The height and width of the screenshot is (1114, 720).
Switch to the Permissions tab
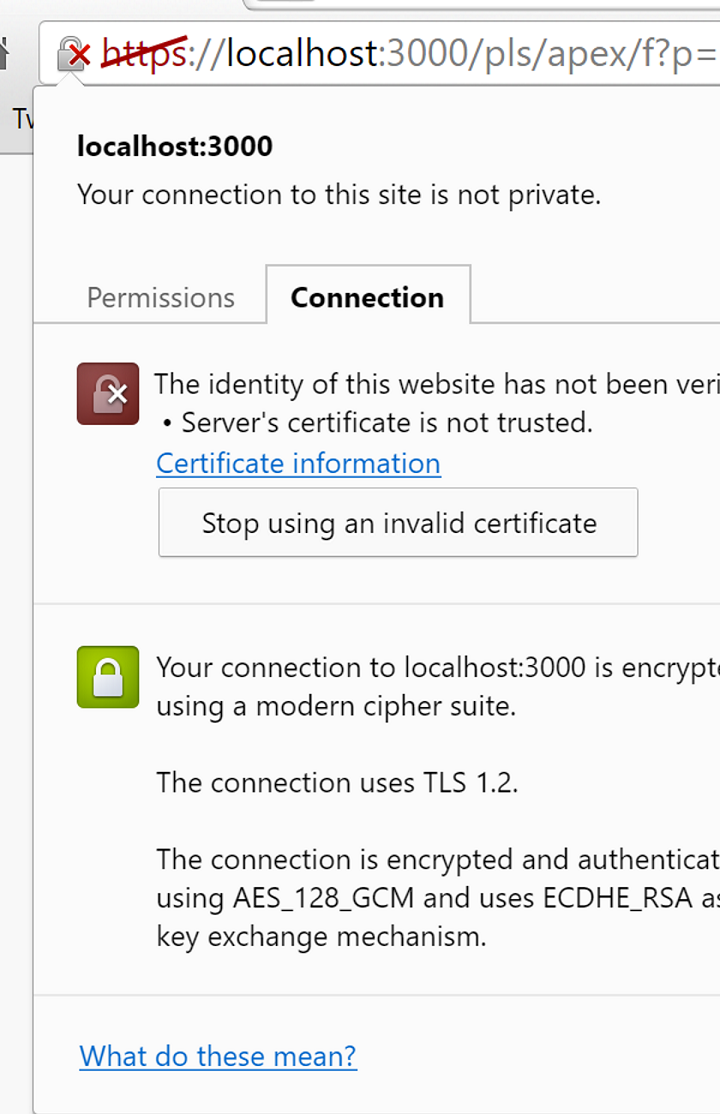click(x=161, y=298)
